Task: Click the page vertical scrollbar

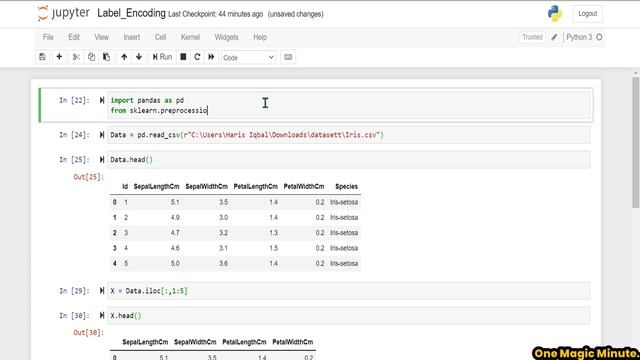Action: pyautogui.click(x=636, y=143)
